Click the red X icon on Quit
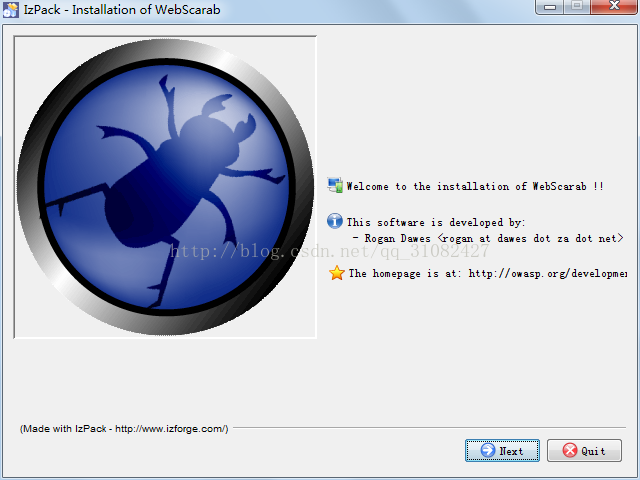The height and width of the screenshot is (480, 640). [x=570, y=450]
